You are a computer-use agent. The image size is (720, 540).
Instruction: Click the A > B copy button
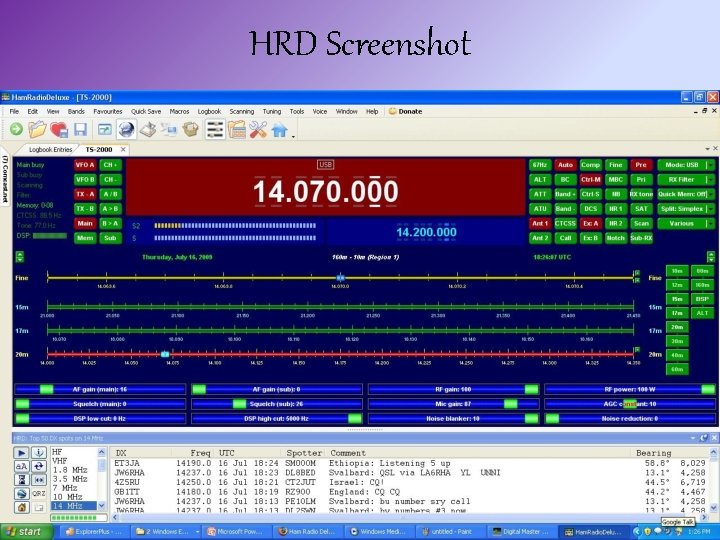pyautogui.click(x=110, y=209)
